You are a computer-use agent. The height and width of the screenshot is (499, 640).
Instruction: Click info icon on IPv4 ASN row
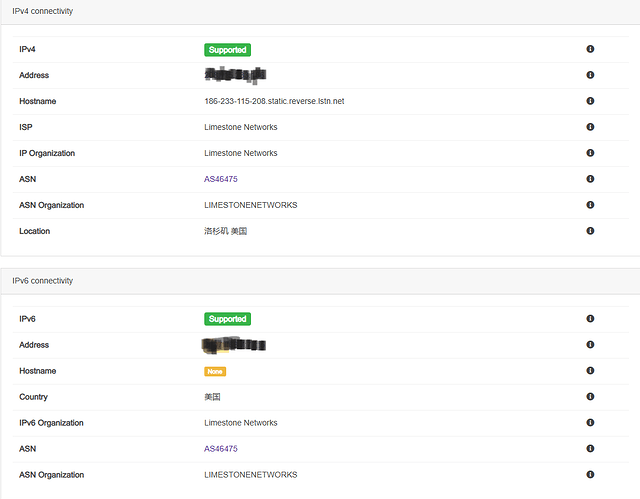tap(590, 179)
